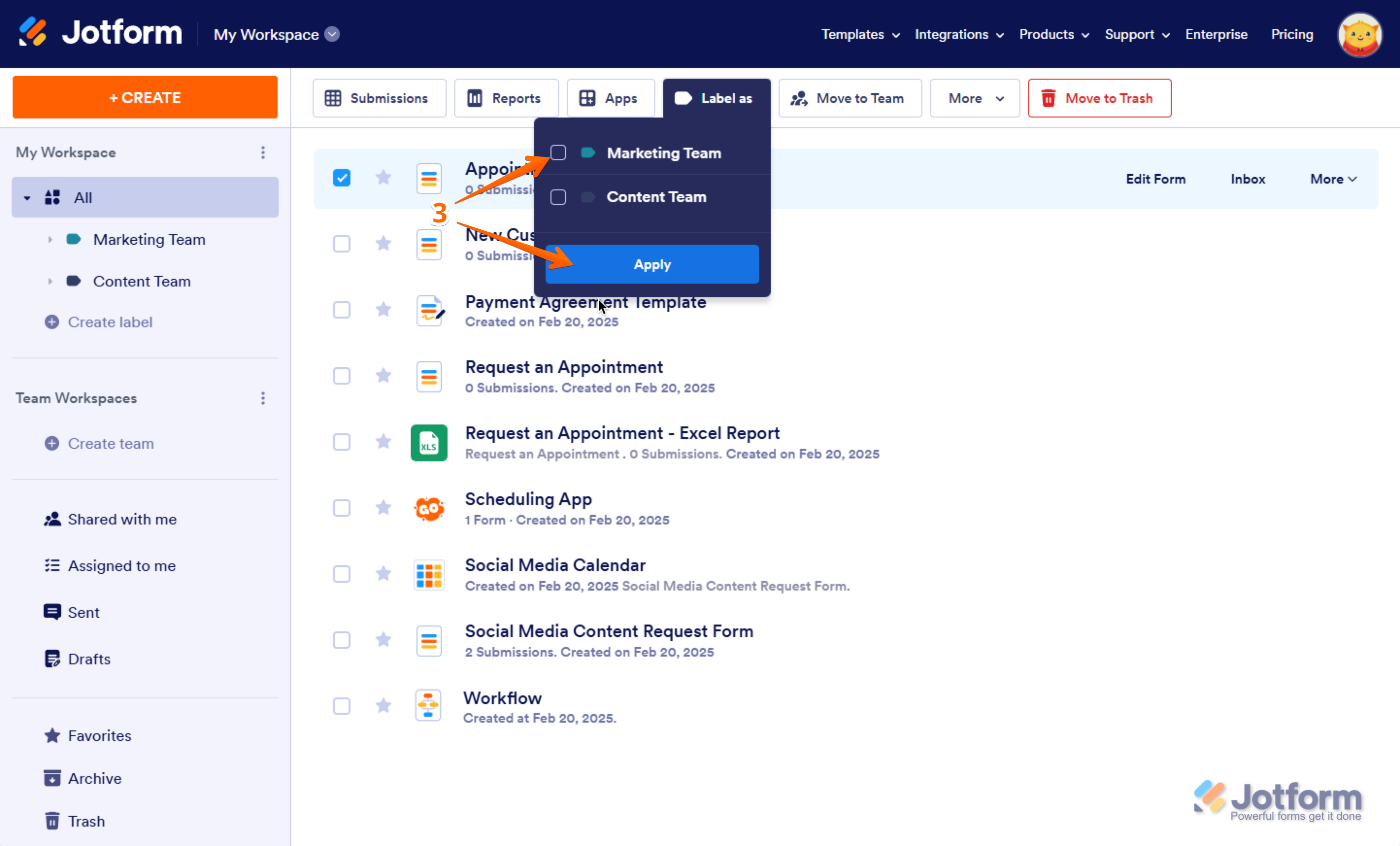Screen dimensions: 1400x846
Task: Open the toolbar More dropdown
Action: (974, 99)
